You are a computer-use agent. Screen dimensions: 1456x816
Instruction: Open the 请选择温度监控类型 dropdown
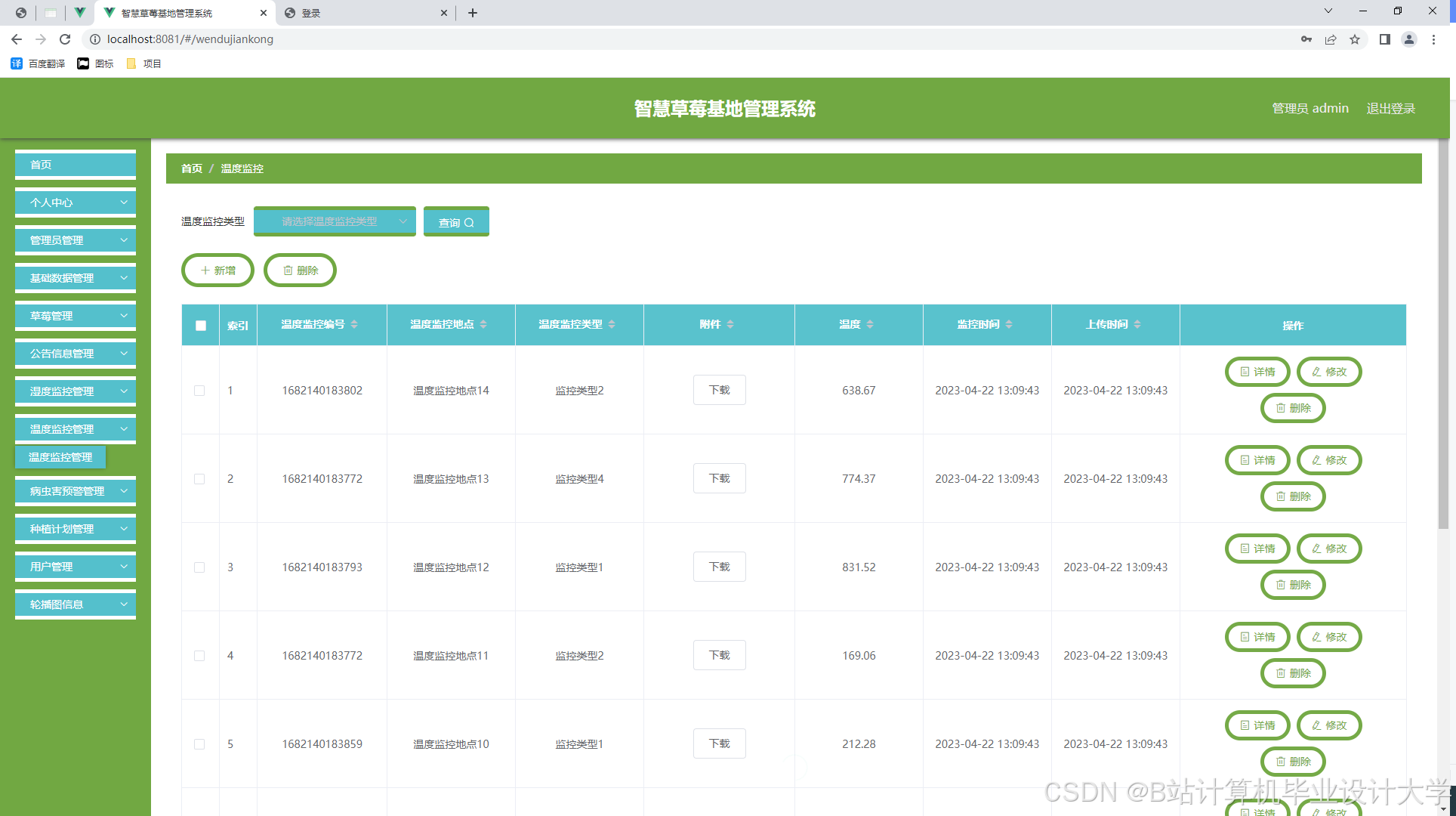tap(335, 221)
